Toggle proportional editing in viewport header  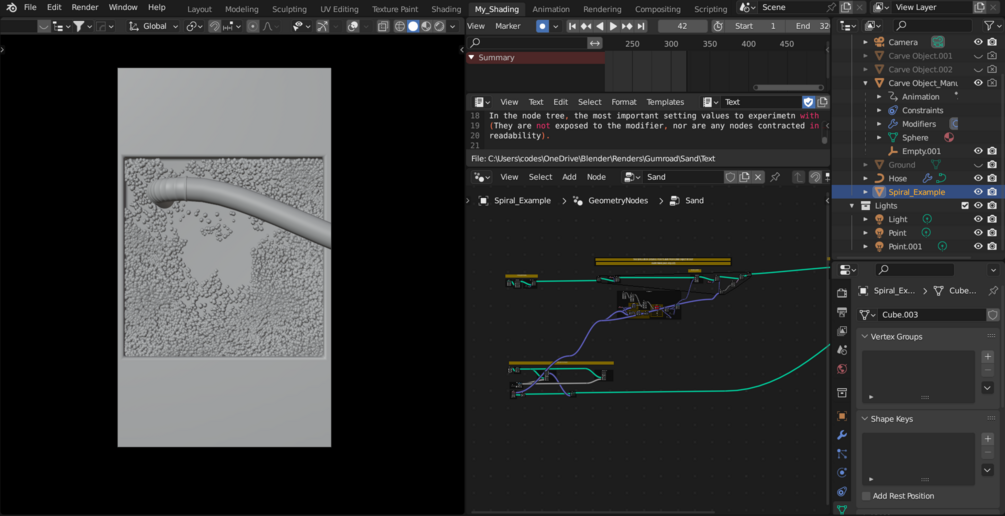point(253,26)
